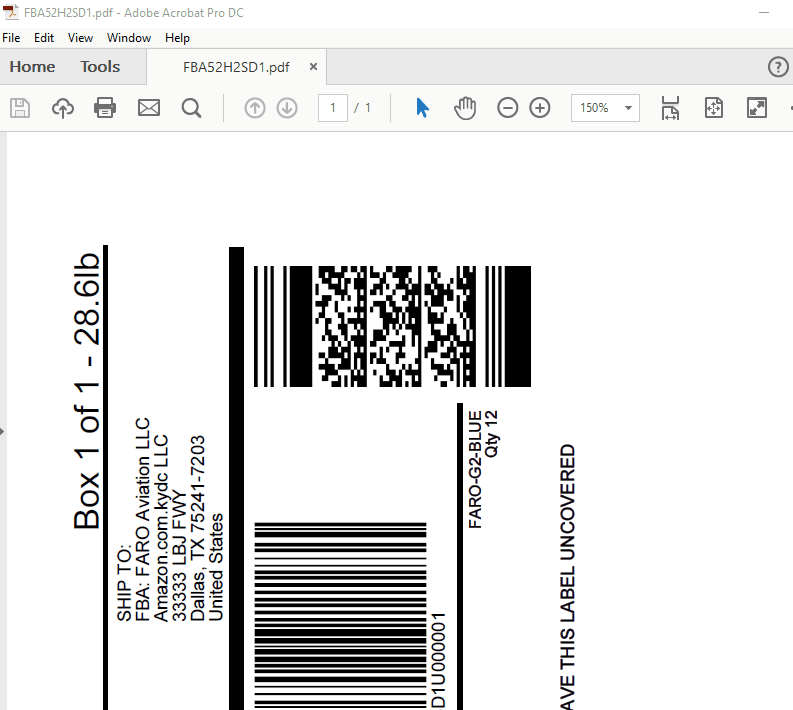
Task: Minimize the Acrobat window
Action: 764,12
